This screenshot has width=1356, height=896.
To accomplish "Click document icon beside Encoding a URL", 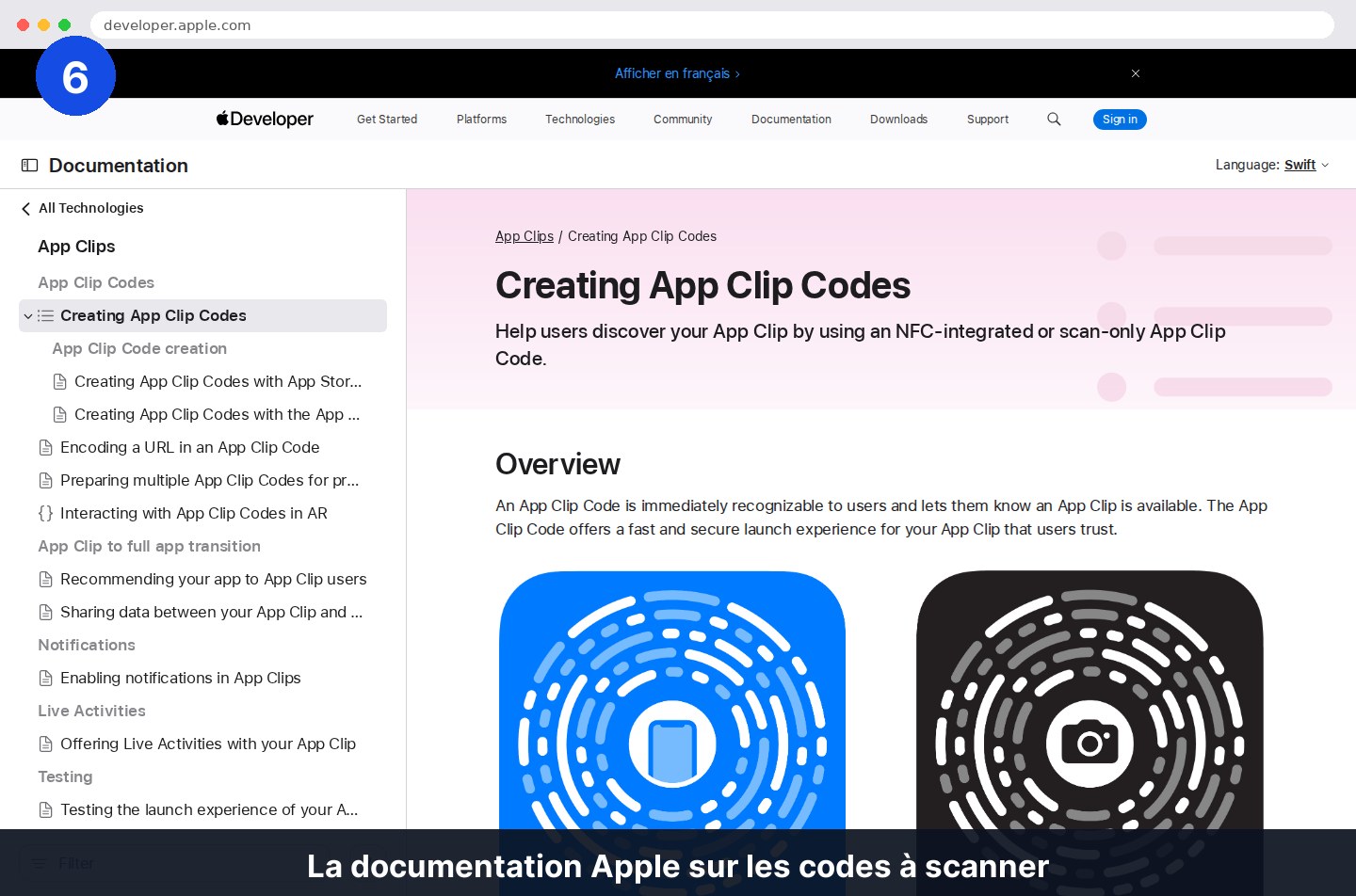I will click(45, 447).
